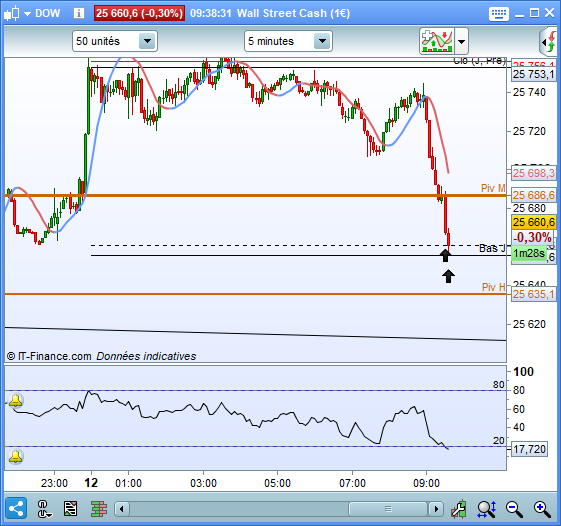This screenshot has width=561, height=526.
Task: Click the countdown label 1m28s
Action: coord(529,253)
